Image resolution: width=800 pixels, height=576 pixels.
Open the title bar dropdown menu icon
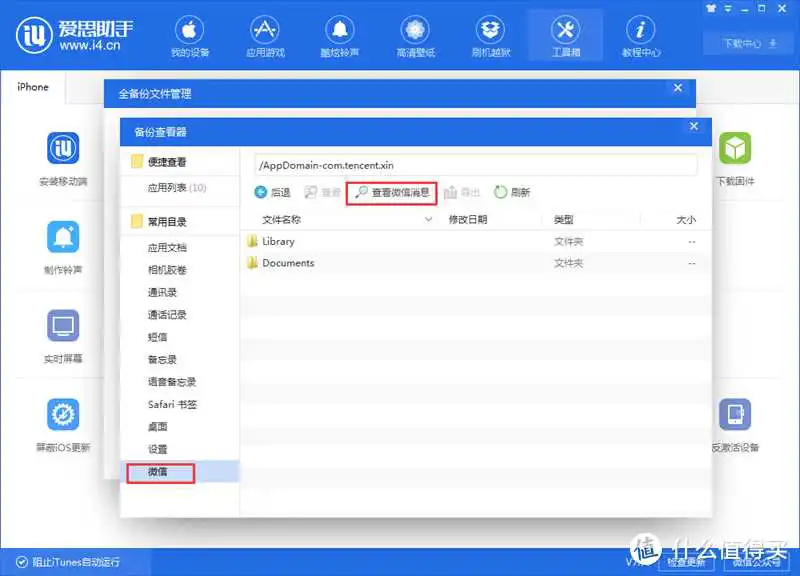pyautogui.click(x=728, y=8)
